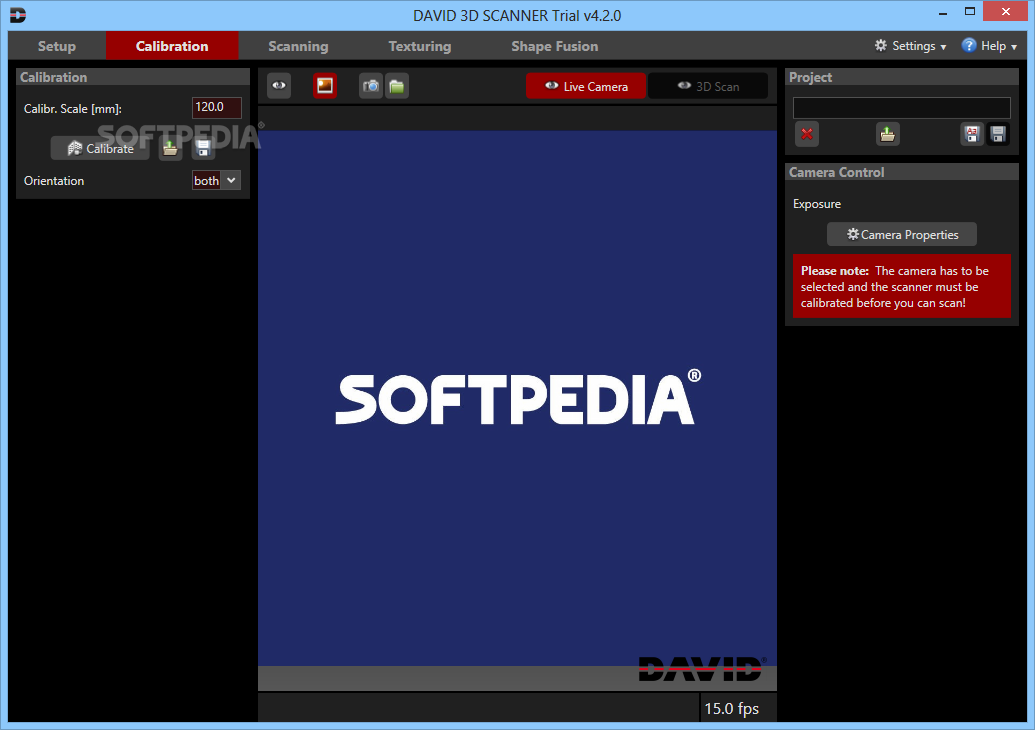Open image file with green folder icon
The width and height of the screenshot is (1035, 730).
[x=397, y=86]
